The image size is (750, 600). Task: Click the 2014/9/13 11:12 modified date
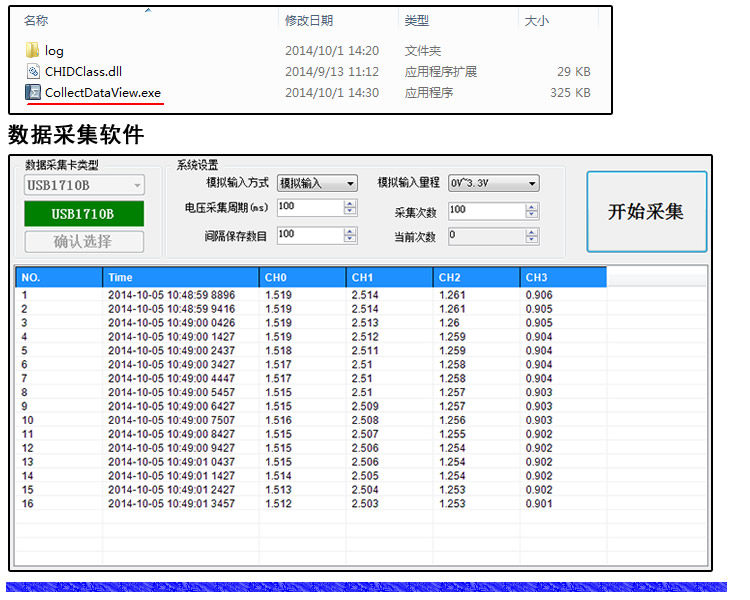(332, 72)
